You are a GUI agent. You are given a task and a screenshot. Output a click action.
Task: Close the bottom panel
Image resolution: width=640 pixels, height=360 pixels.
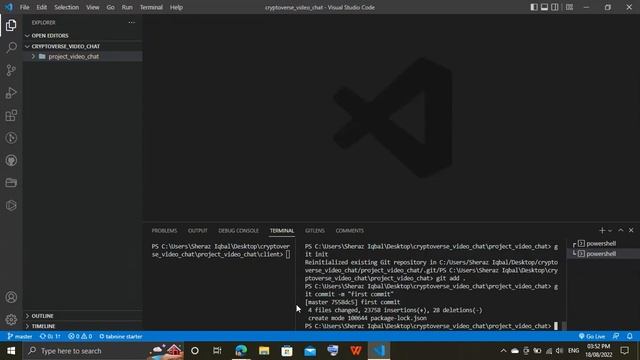point(631,231)
